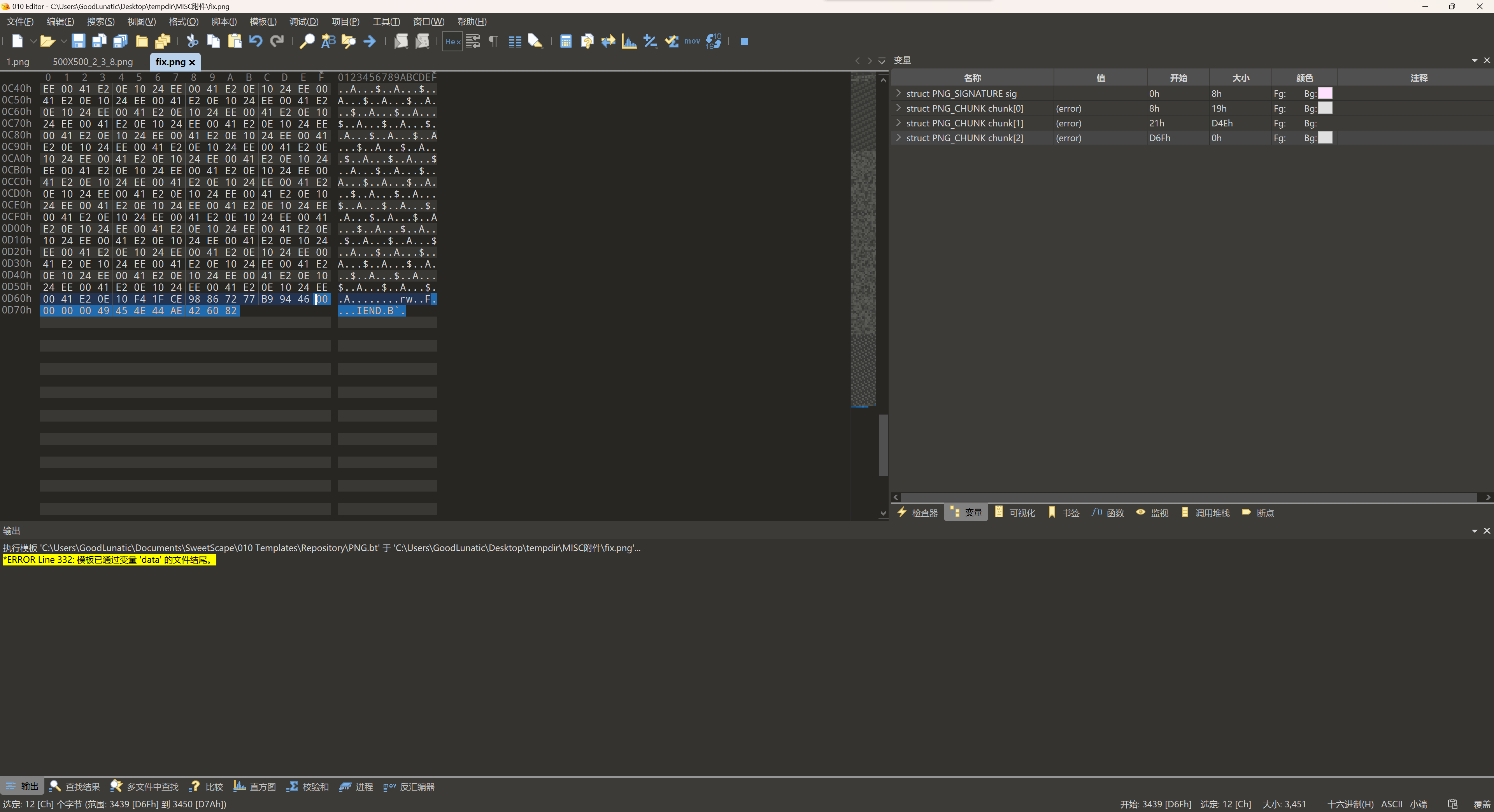
Task: Open base converter 10/16 icon
Action: coord(714,41)
